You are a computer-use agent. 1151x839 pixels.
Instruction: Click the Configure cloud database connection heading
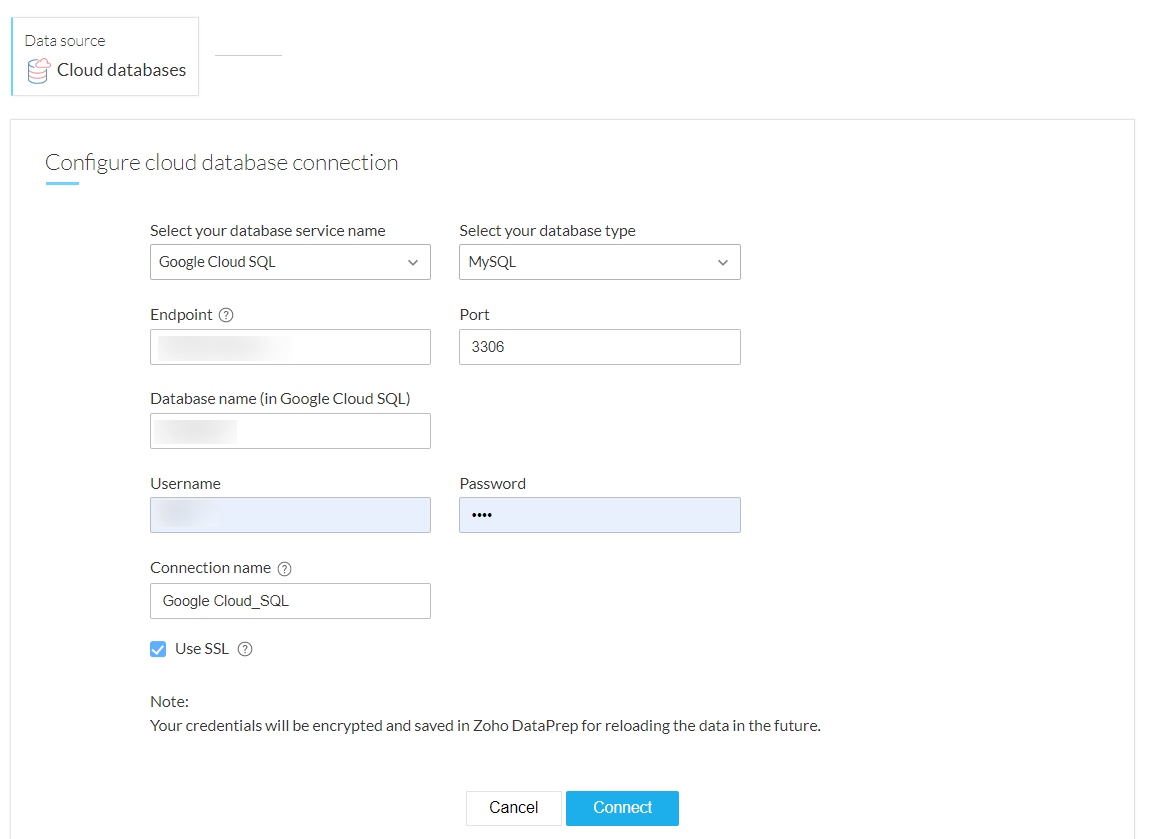point(222,163)
